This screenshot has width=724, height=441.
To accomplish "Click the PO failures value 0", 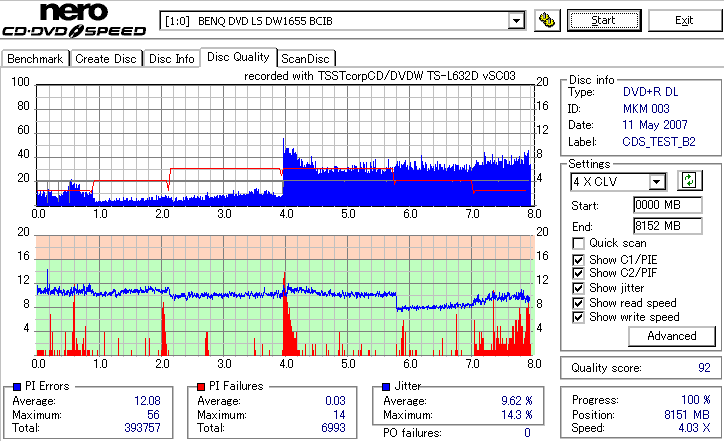I will pyautogui.click(x=527, y=433).
